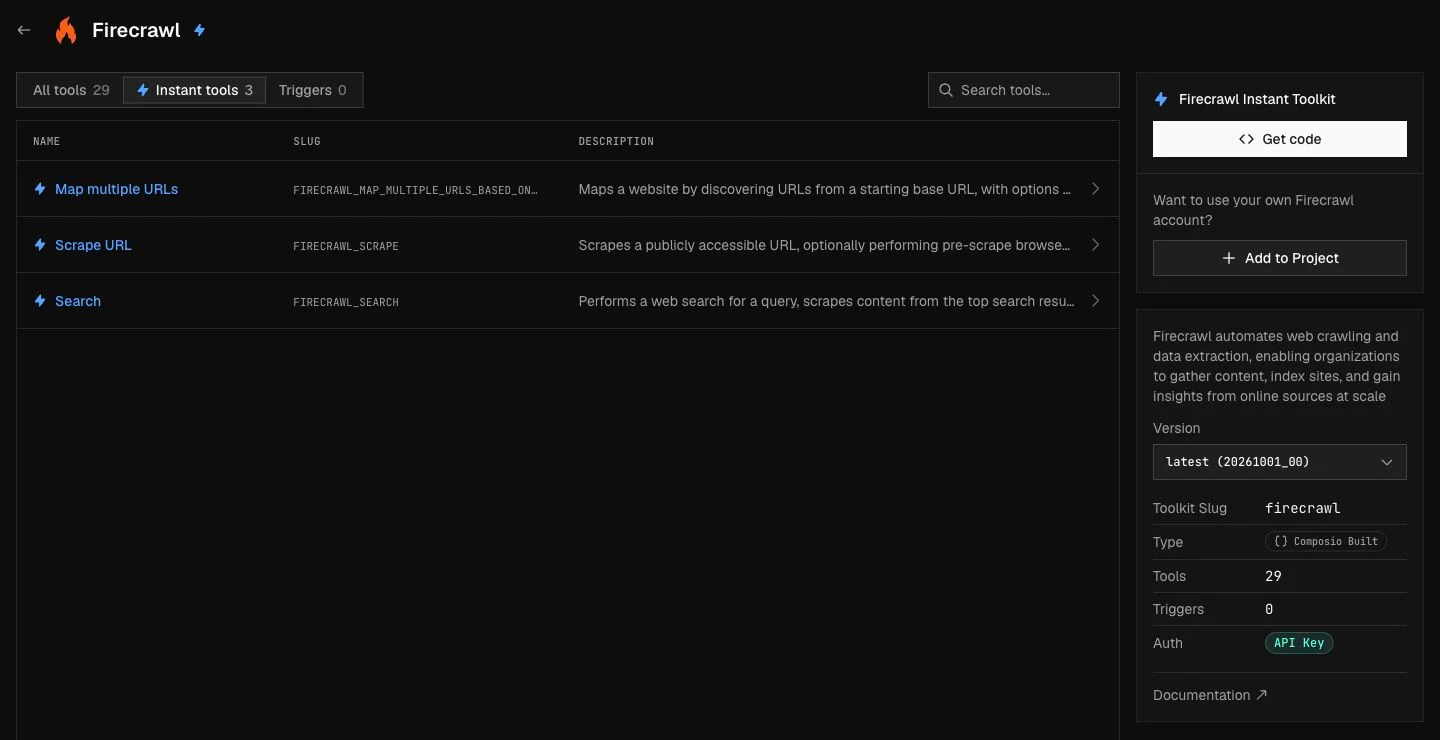
Task: Click the SLUG column header
Action: (307, 141)
